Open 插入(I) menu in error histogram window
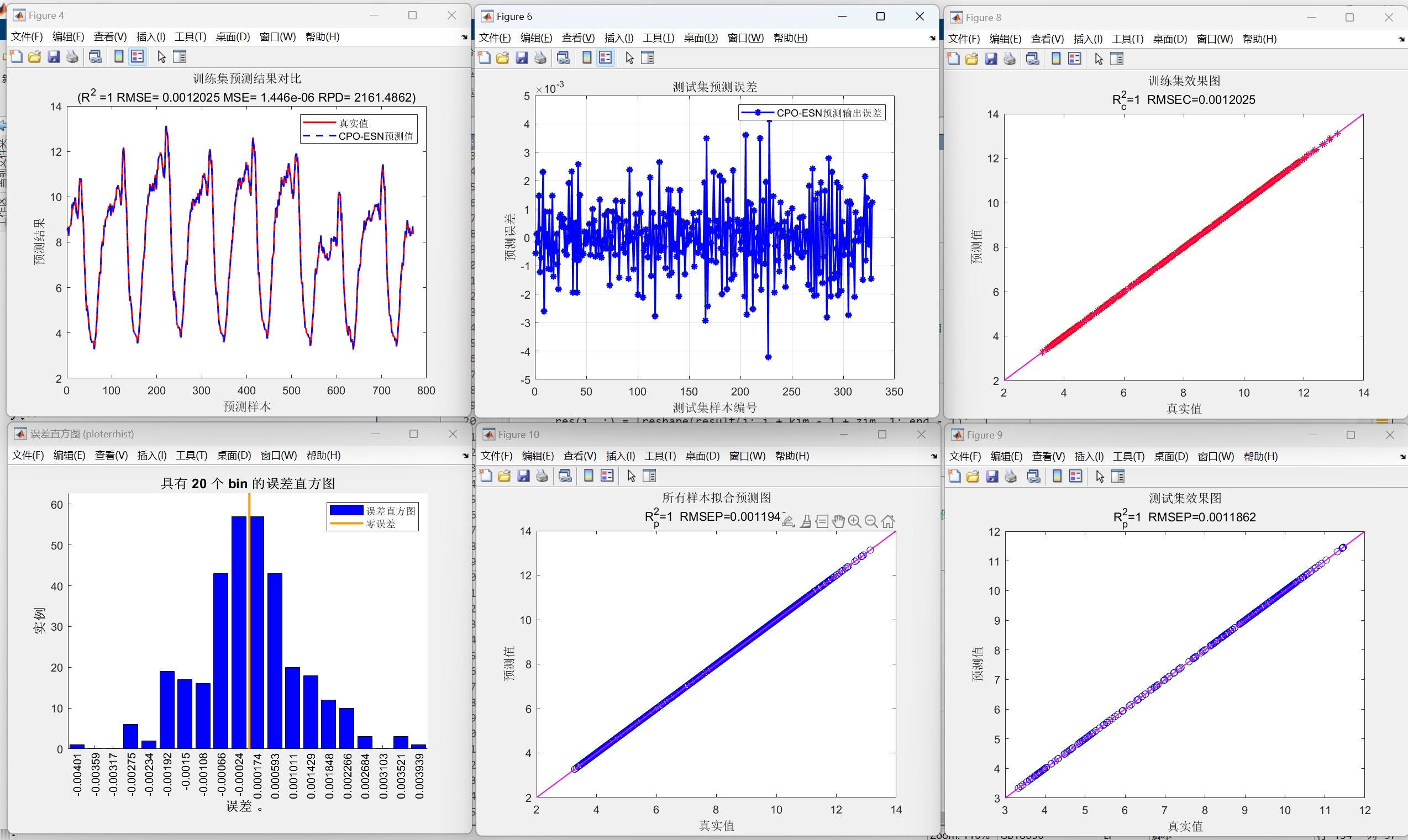The height and width of the screenshot is (840, 1408). coord(152,456)
